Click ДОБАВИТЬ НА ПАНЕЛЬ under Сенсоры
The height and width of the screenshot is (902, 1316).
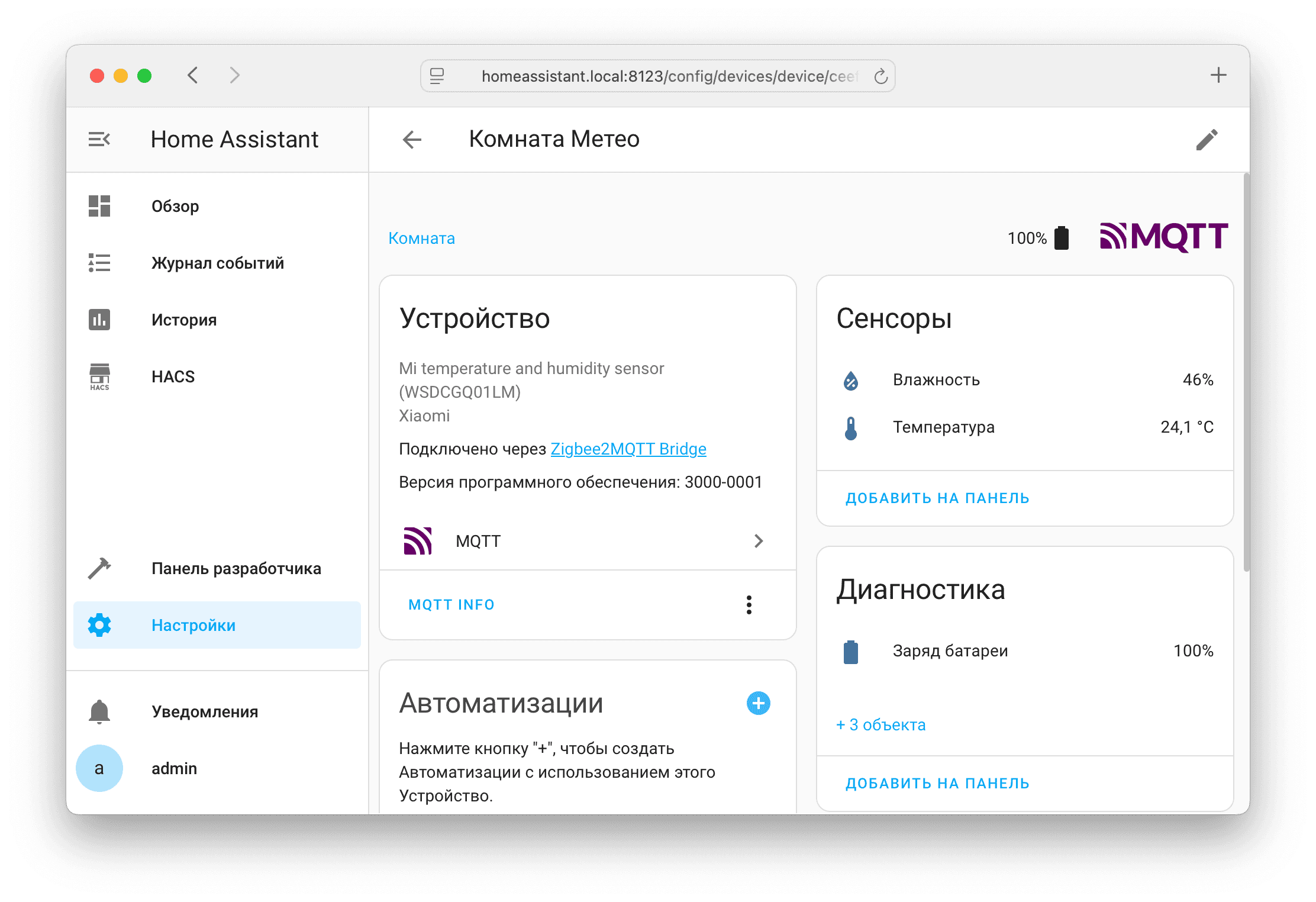pos(937,498)
